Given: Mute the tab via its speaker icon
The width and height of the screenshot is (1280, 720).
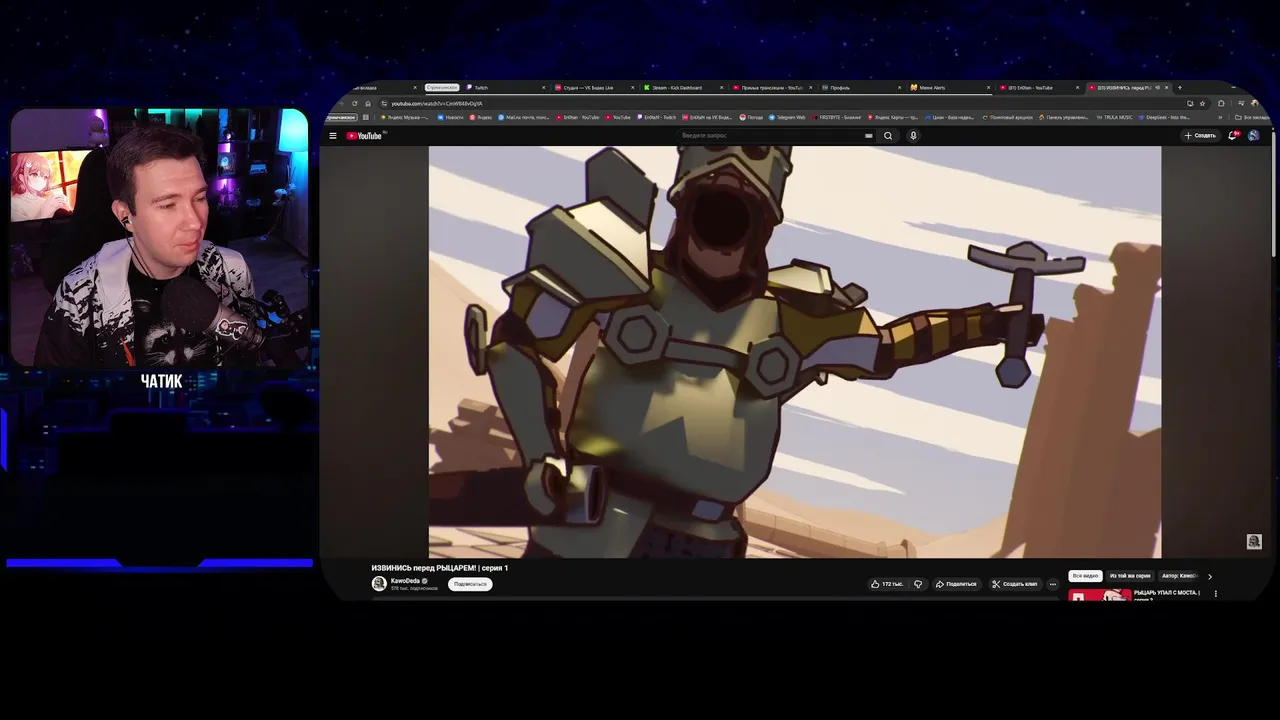Looking at the screenshot, I should (1157, 87).
